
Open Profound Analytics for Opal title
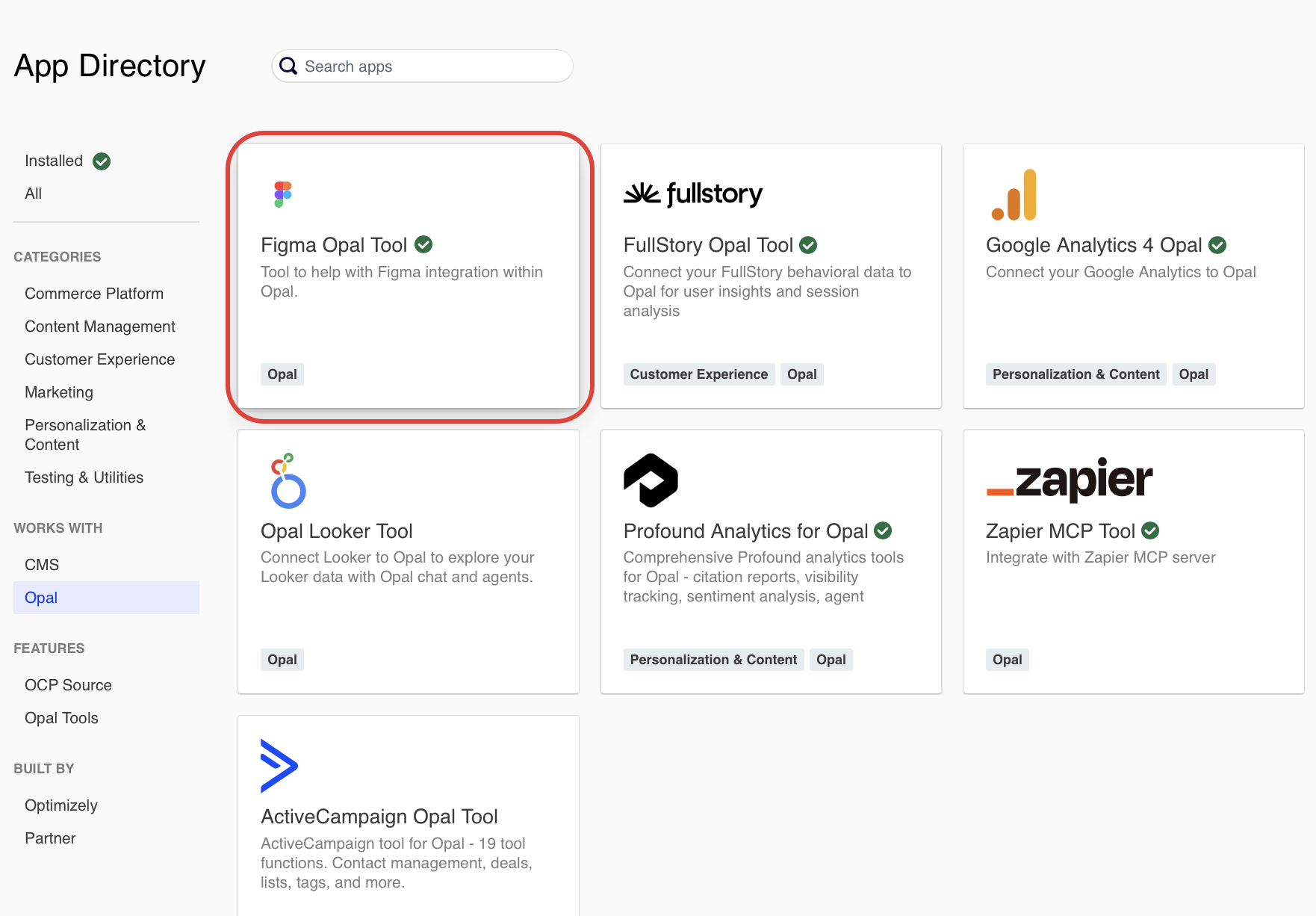[x=746, y=531]
